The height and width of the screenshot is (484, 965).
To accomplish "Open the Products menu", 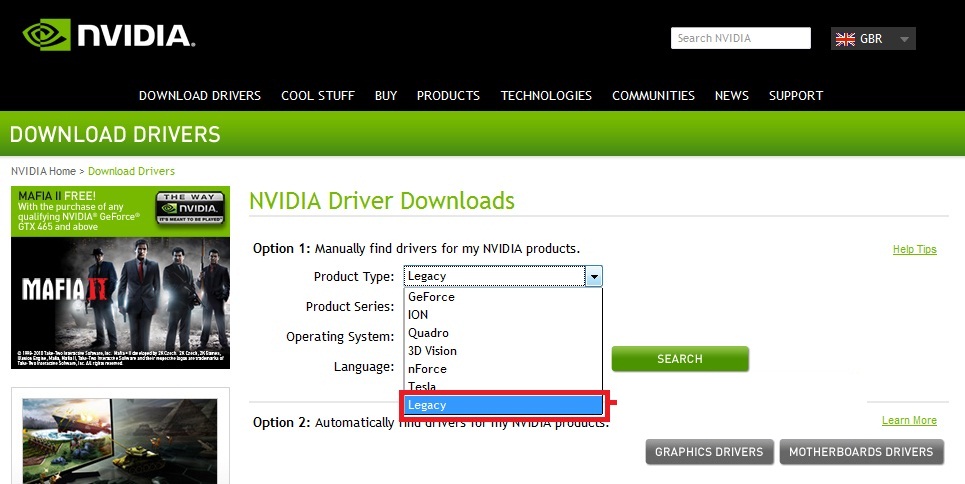I will click(x=448, y=95).
